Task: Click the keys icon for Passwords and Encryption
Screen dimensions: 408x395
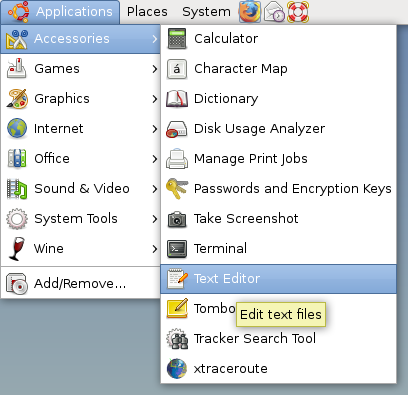Action: click(x=177, y=189)
